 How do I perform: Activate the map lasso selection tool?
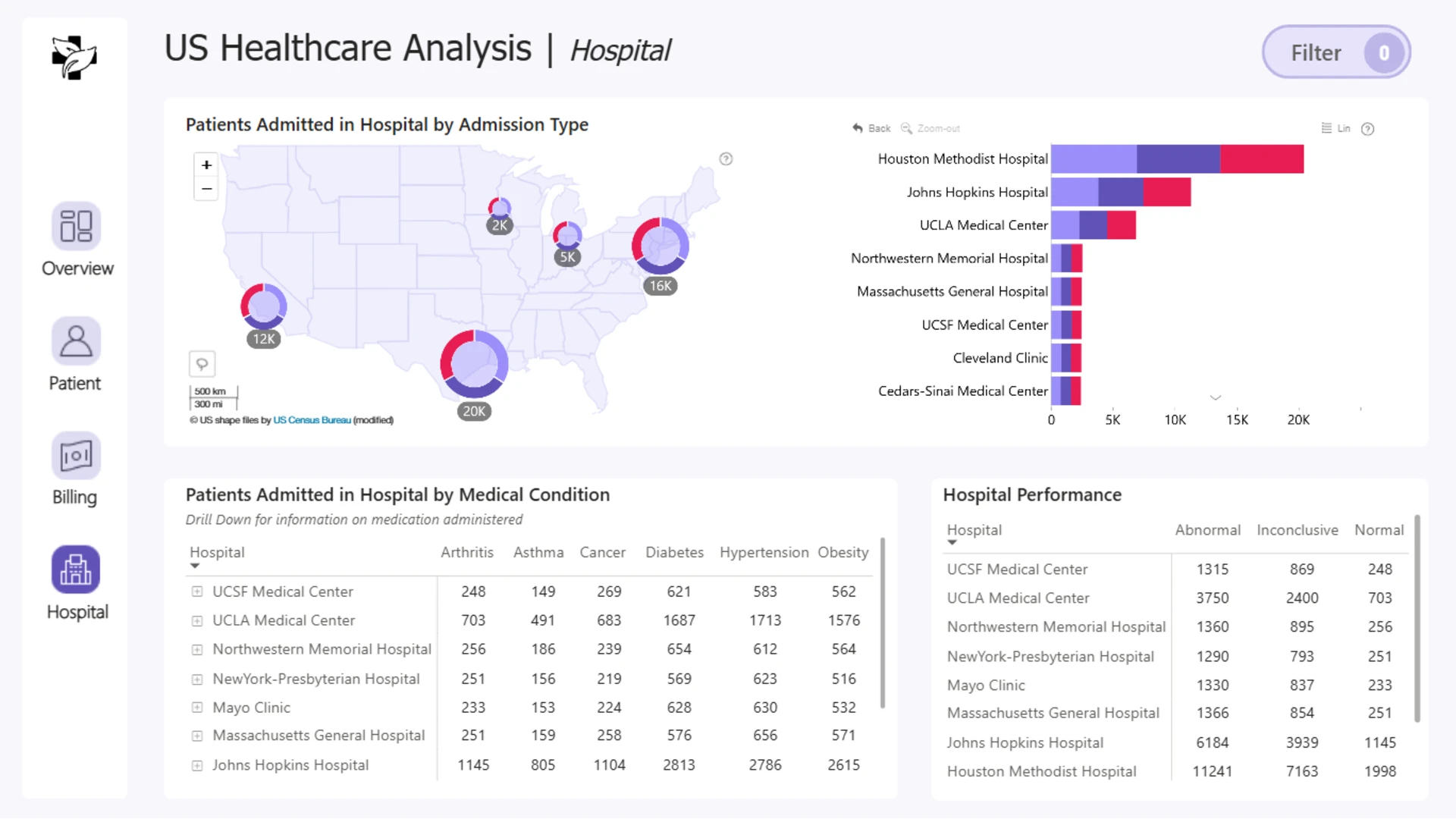click(202, 364)
